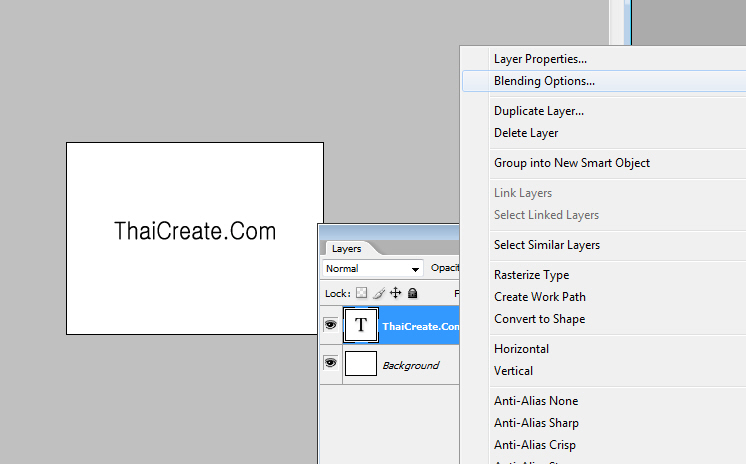Screen dimensions: 746x464
Task: Click the Lock label in Layers panel
Action: (x=338, y=293)
